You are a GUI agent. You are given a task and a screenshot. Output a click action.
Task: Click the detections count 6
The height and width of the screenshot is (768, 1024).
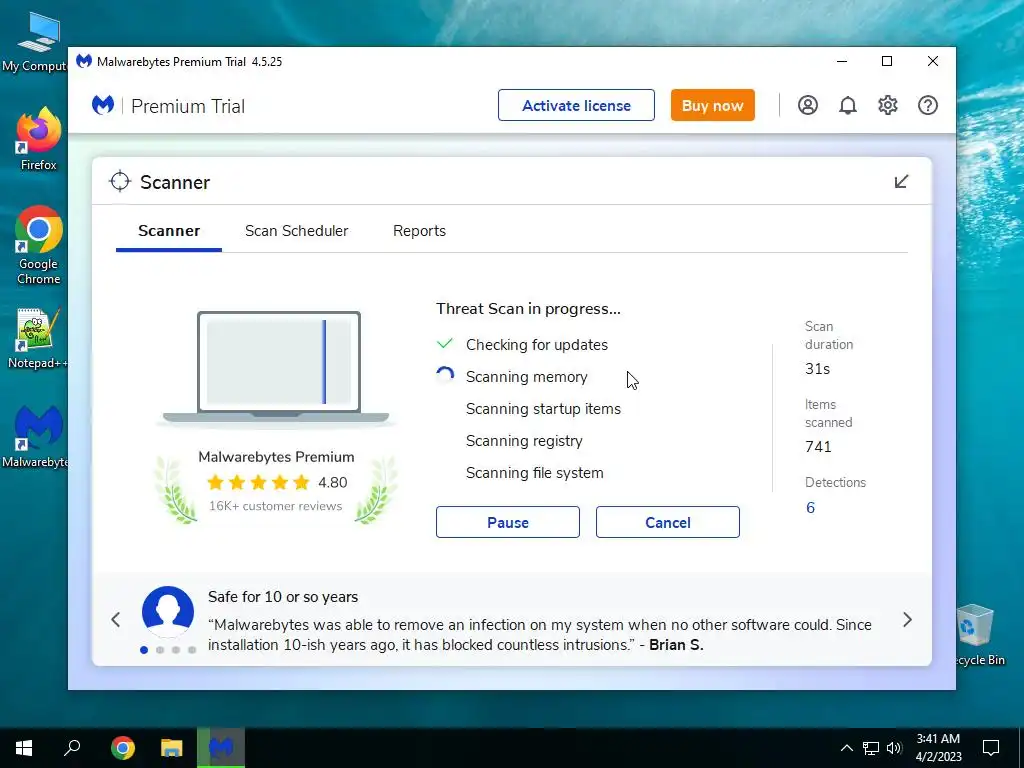(810, 508)
